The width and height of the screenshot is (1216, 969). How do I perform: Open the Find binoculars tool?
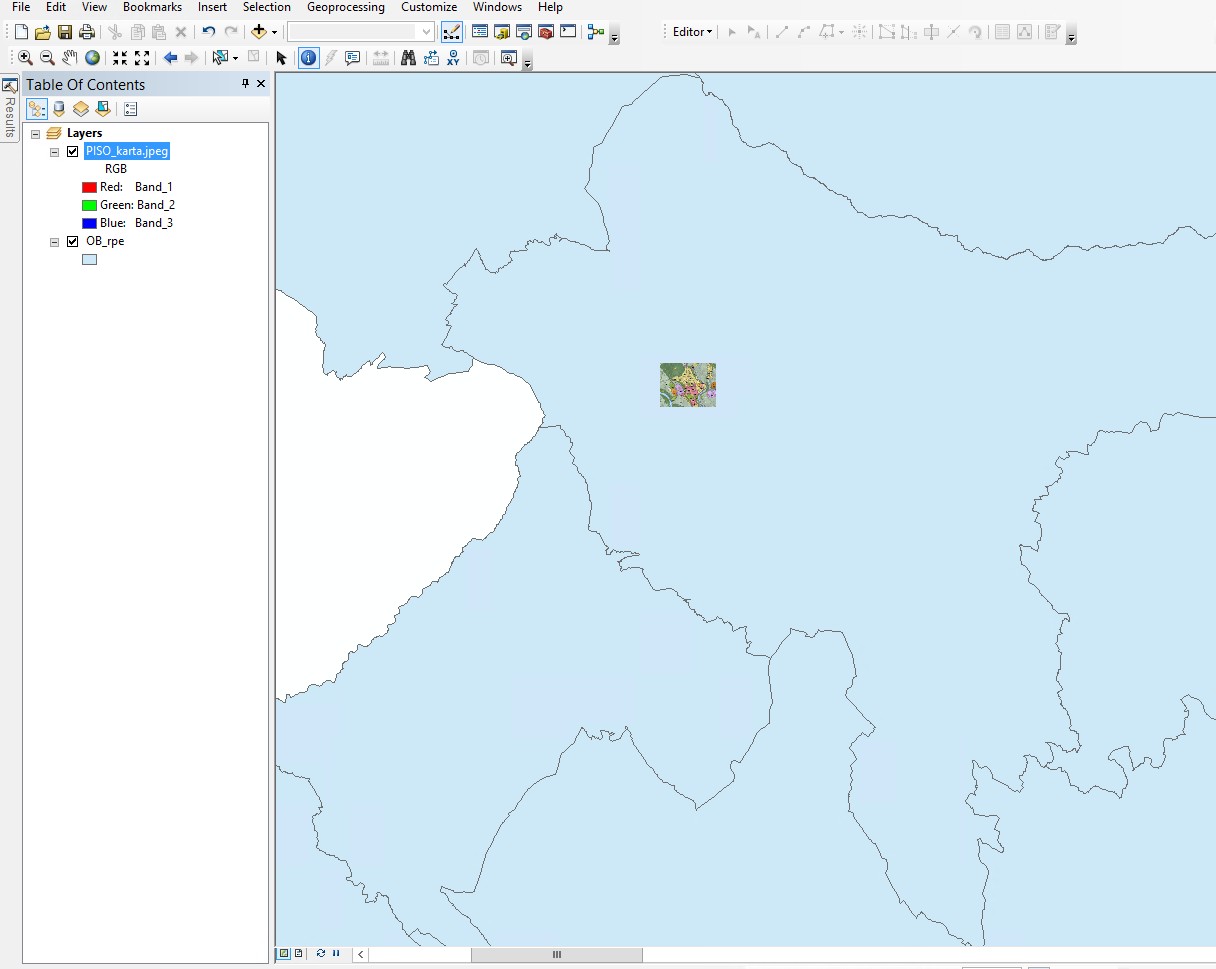(408, 58)
